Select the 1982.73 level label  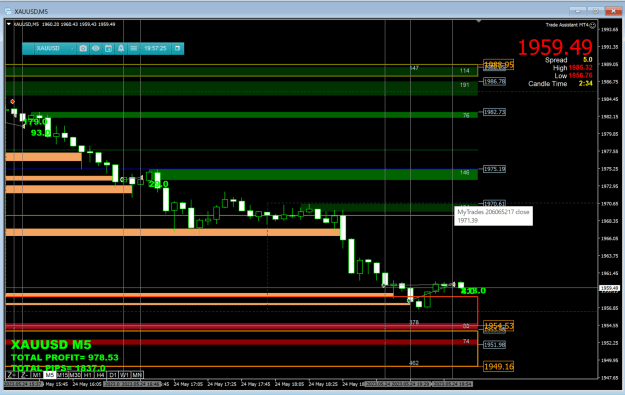click(494, 112)
